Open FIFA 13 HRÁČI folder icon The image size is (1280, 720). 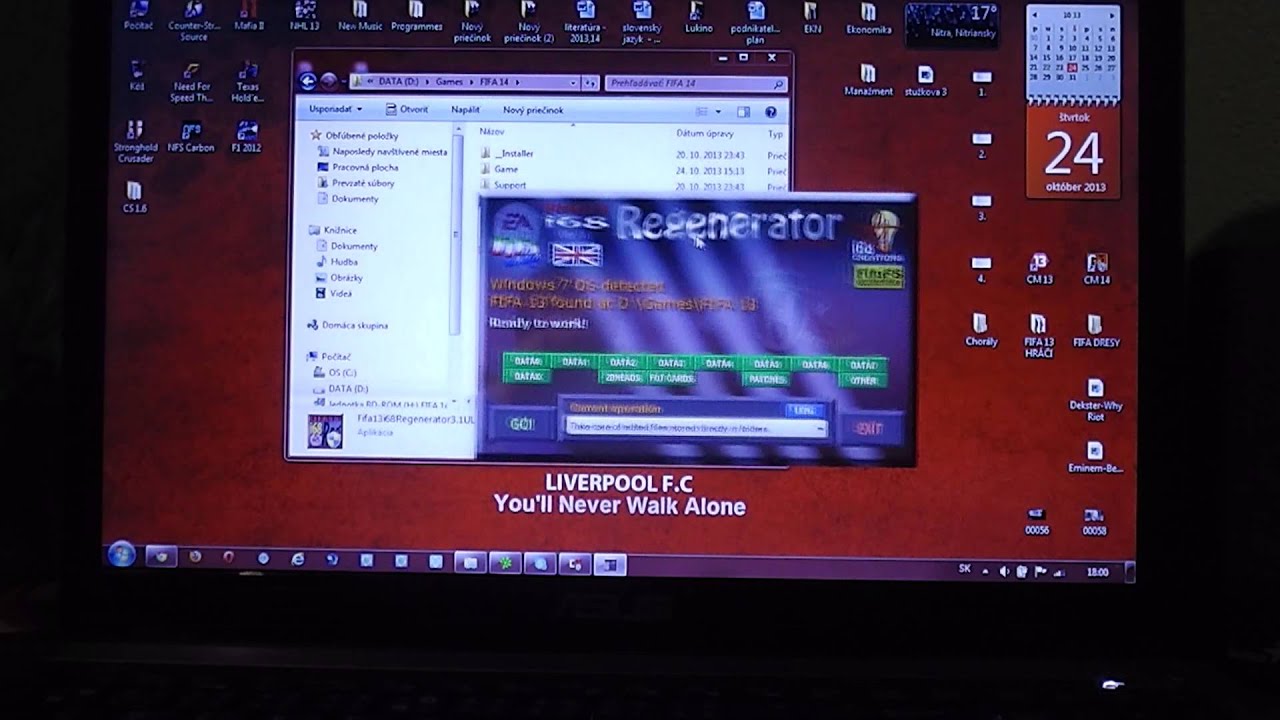1039,336
